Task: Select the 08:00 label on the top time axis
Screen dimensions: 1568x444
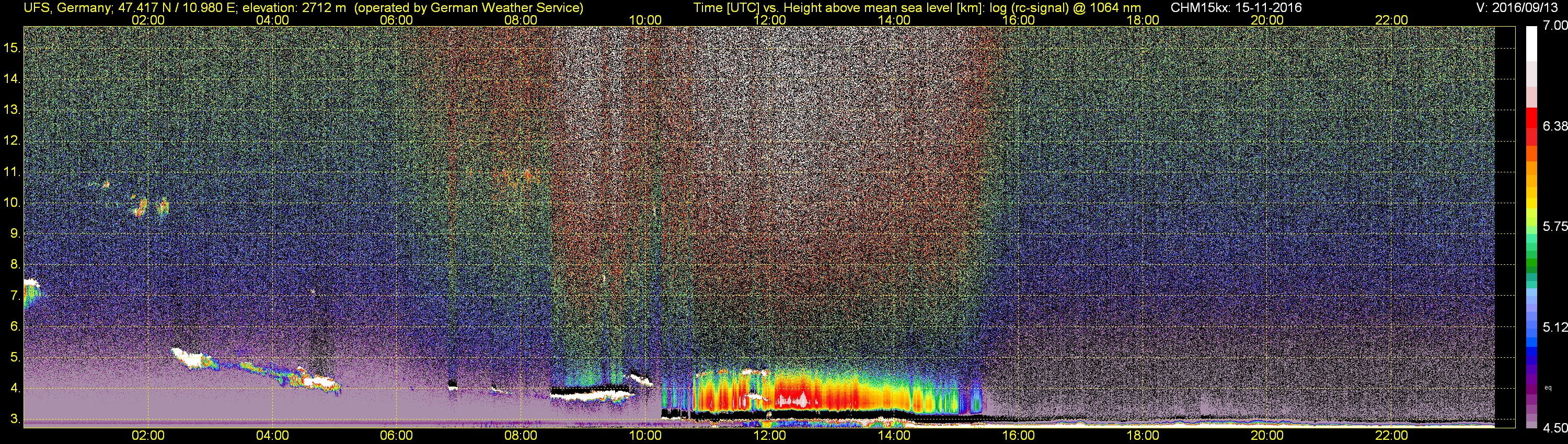Action: (x=521, y=20)
